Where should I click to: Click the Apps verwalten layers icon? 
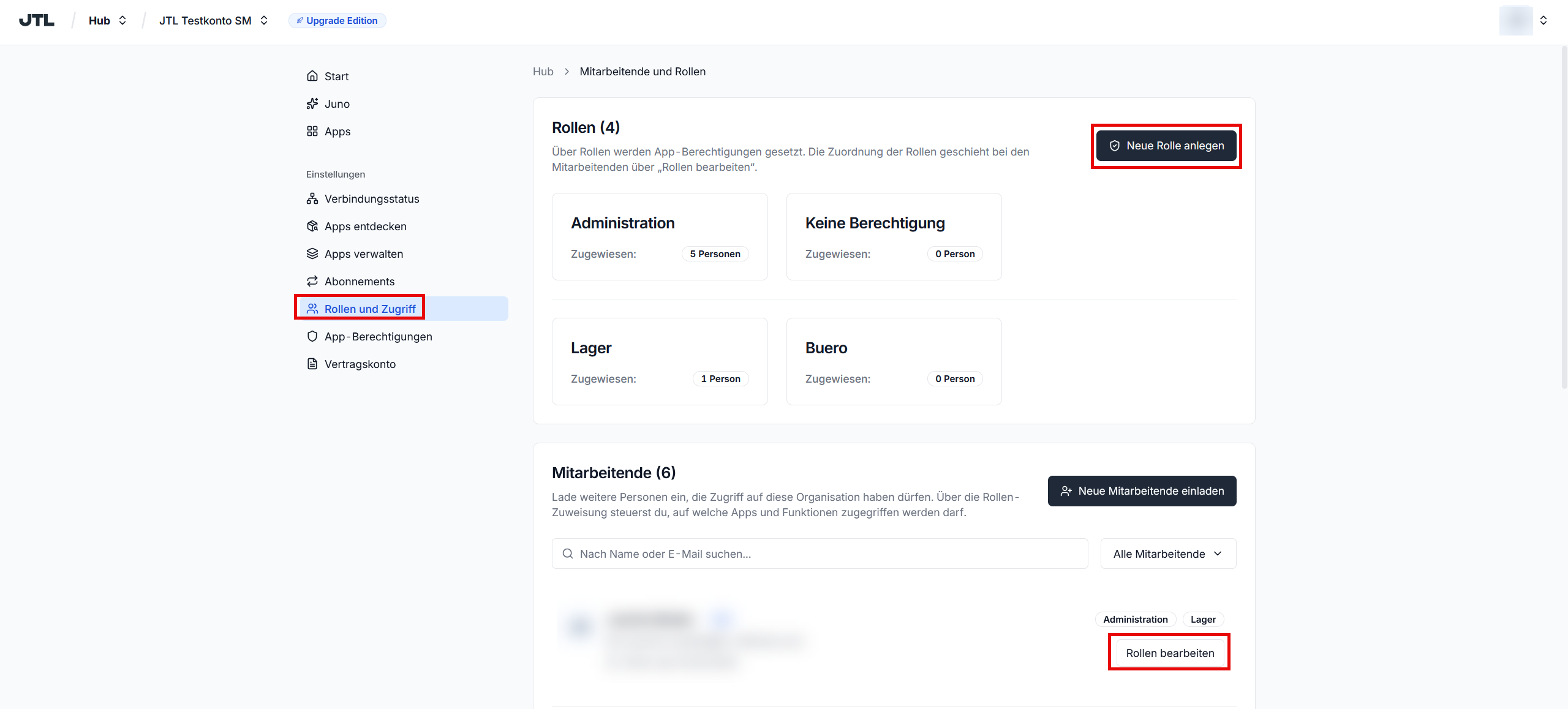312,253
